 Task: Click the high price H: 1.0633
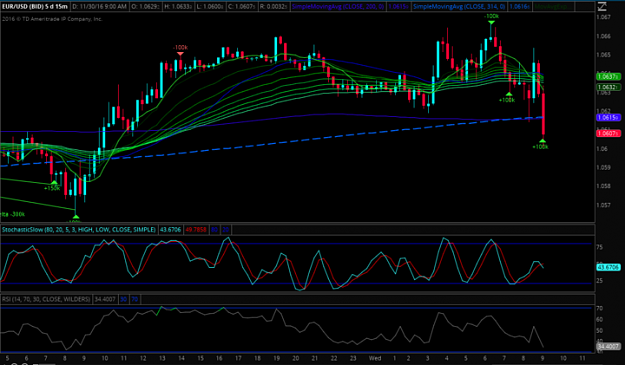point(178,6)
